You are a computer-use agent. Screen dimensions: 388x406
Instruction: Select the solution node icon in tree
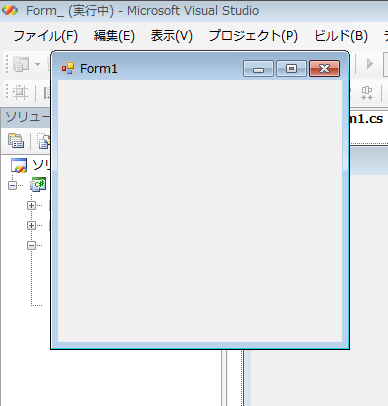19,165
